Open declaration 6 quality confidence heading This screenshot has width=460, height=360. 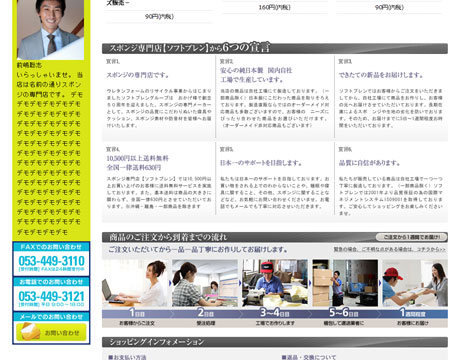tap(369, 163)
